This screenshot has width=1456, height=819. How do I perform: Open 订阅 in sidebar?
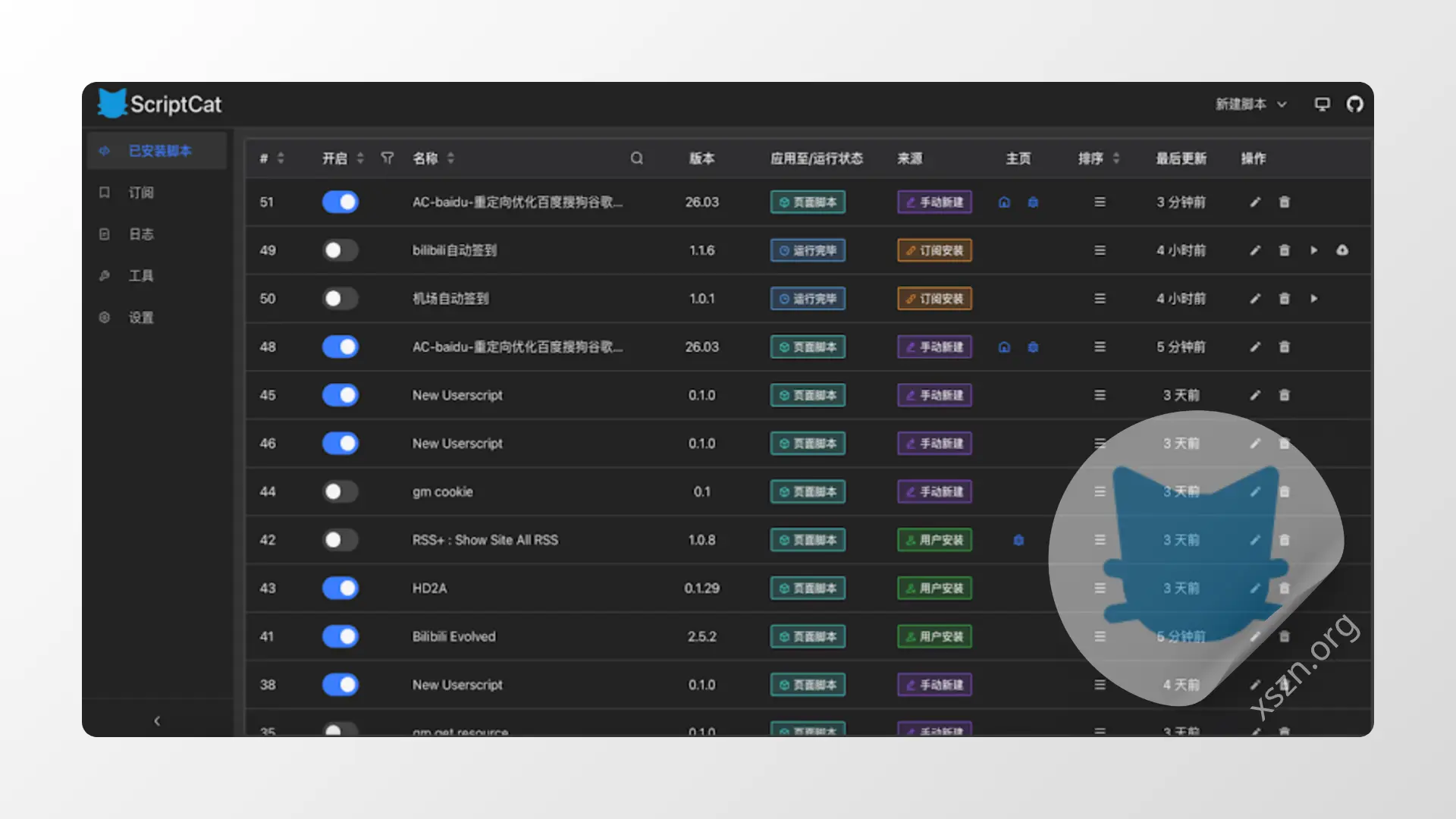tap(157, 193)
